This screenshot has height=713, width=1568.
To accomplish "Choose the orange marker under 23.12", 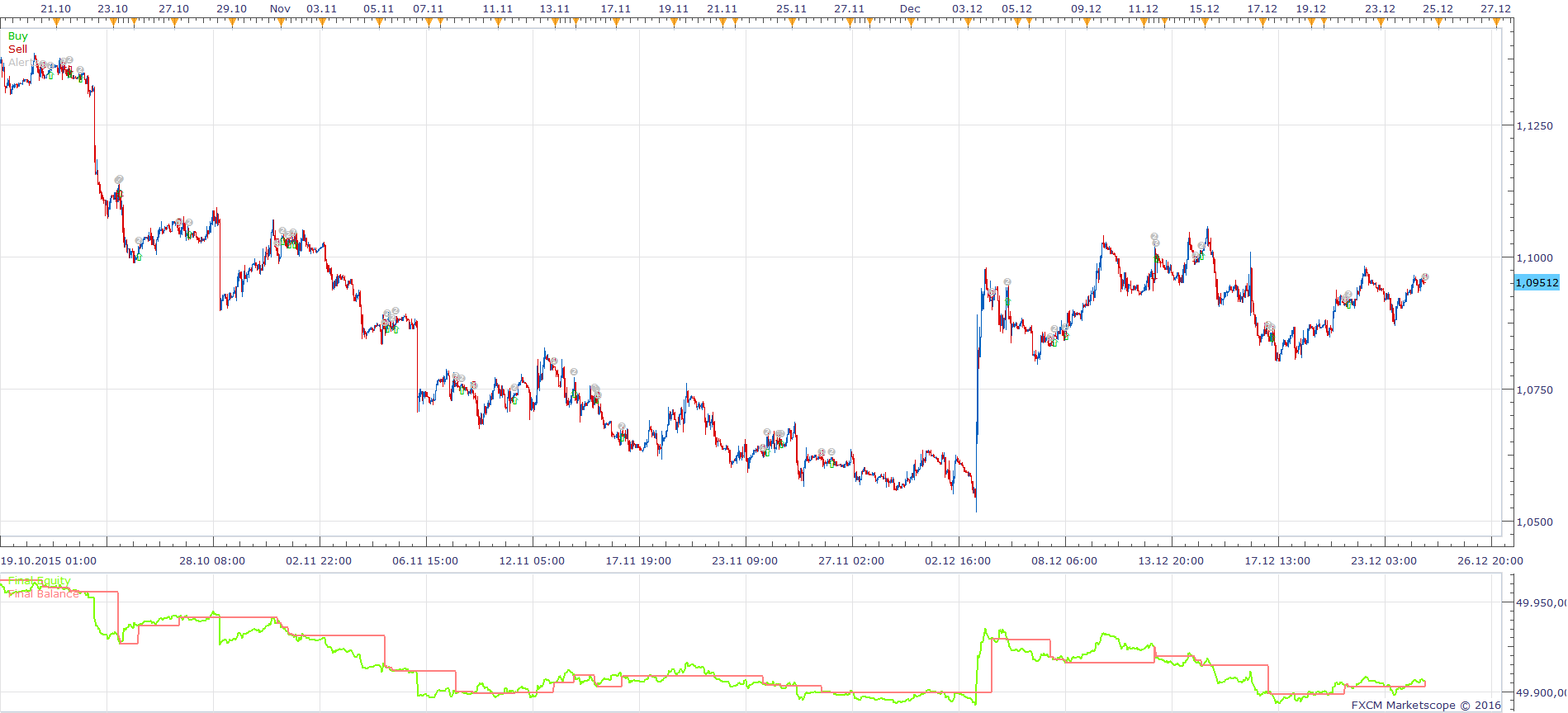I will (1381, 22).
